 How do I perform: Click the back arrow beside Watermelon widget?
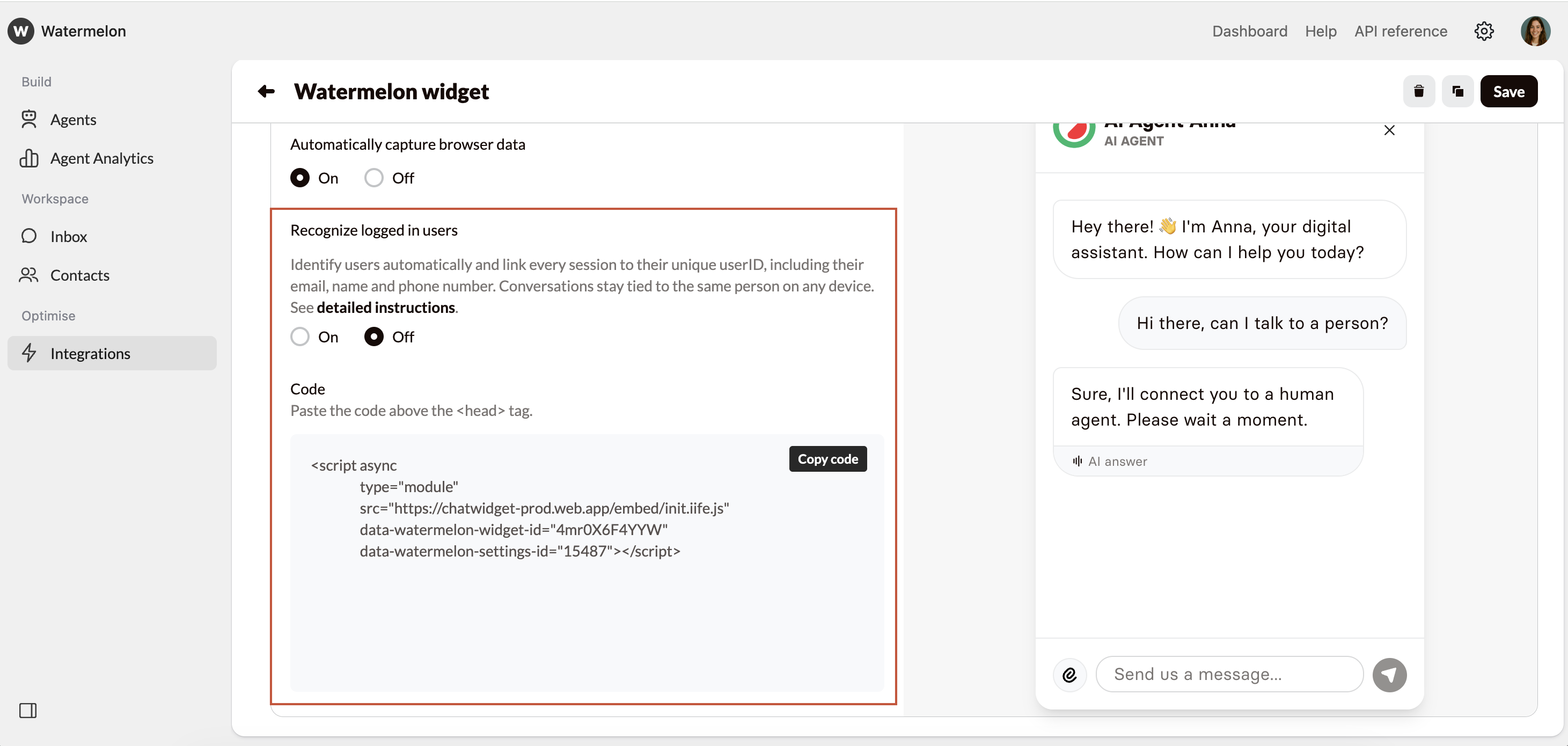coord(266,91)
